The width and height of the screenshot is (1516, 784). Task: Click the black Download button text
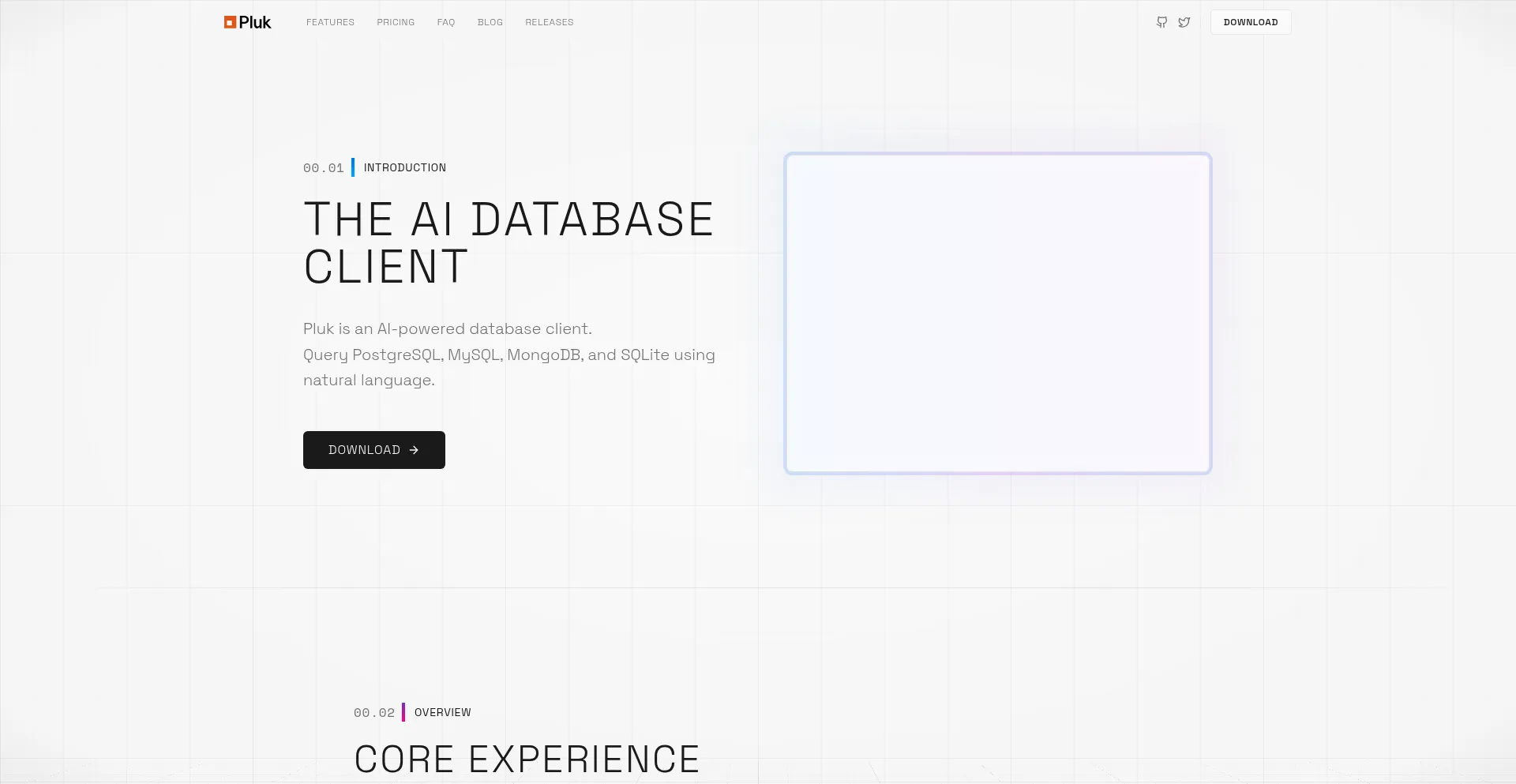(x=364, y=450)
